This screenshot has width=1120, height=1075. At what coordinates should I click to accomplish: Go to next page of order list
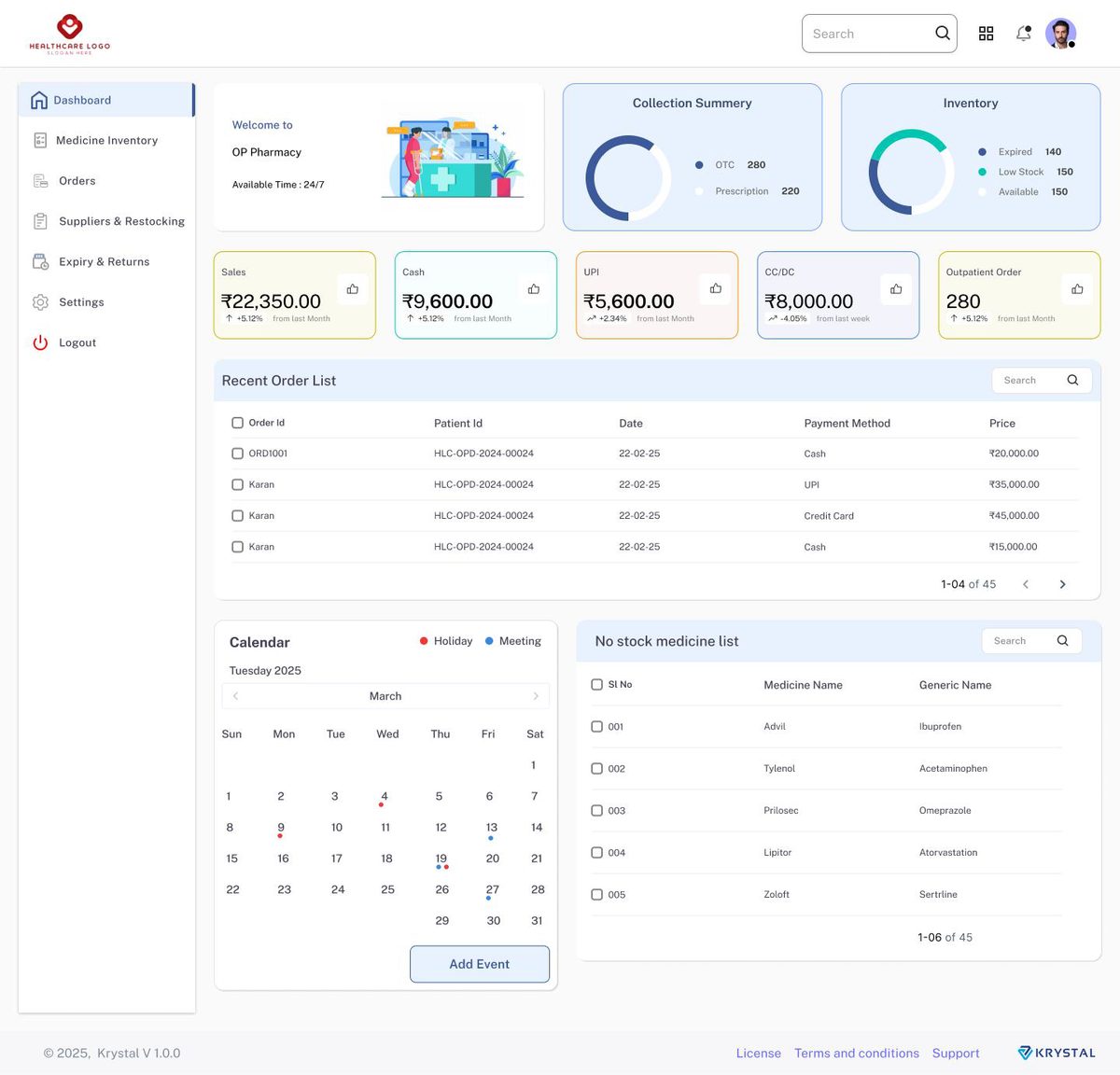coord(1062,584)
